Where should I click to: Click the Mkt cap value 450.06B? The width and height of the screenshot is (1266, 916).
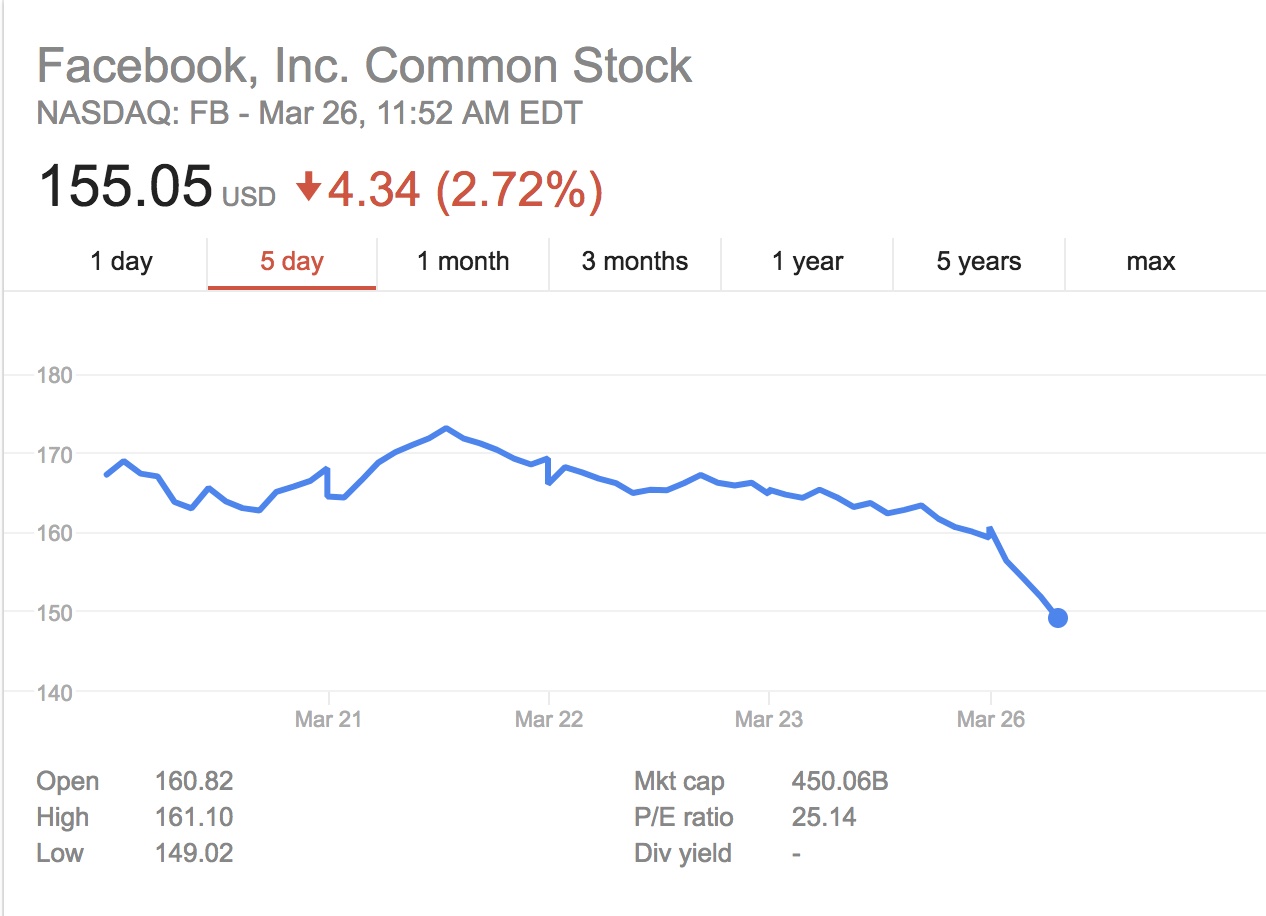[x=839, y=781]
